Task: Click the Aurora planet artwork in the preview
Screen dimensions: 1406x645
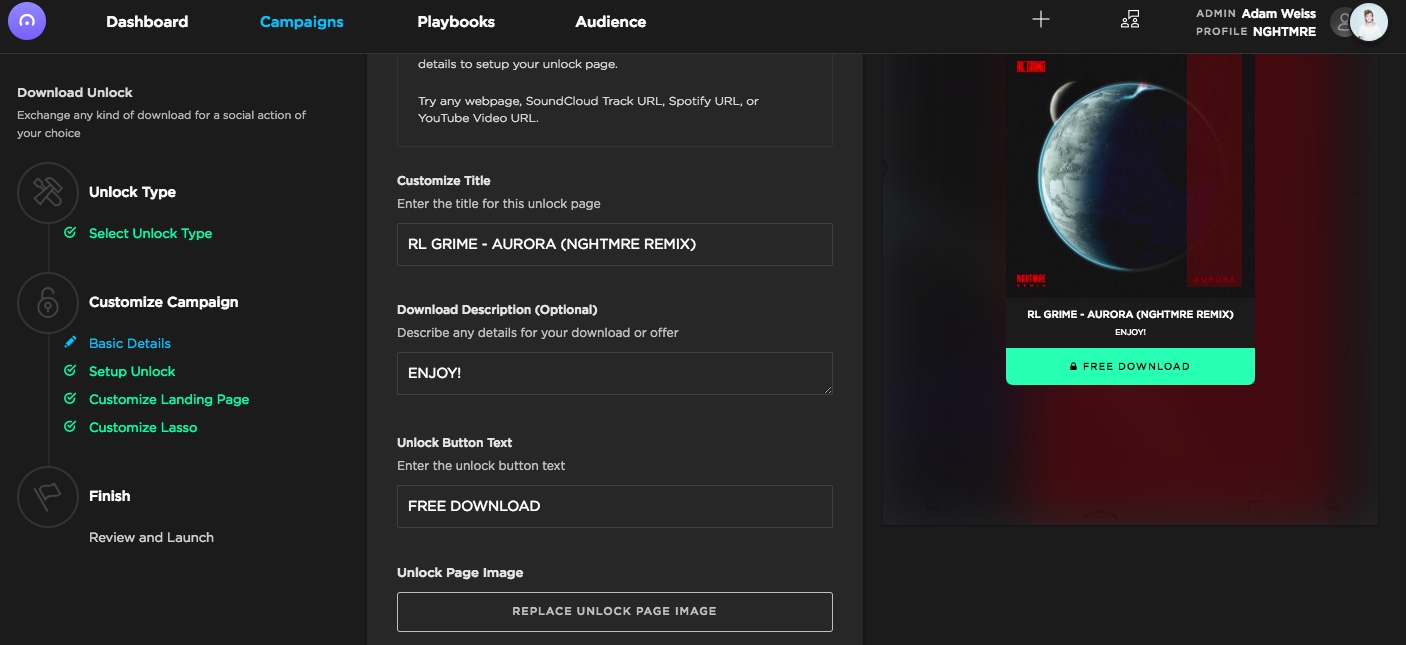Action: click(x=1131, y=175)
